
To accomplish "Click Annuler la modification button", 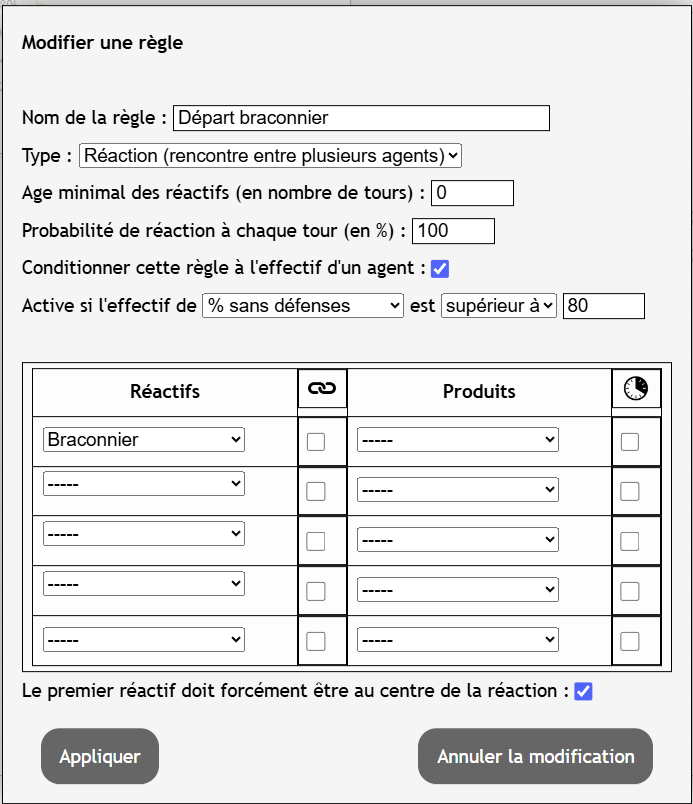I will click(x=536, y=756).
